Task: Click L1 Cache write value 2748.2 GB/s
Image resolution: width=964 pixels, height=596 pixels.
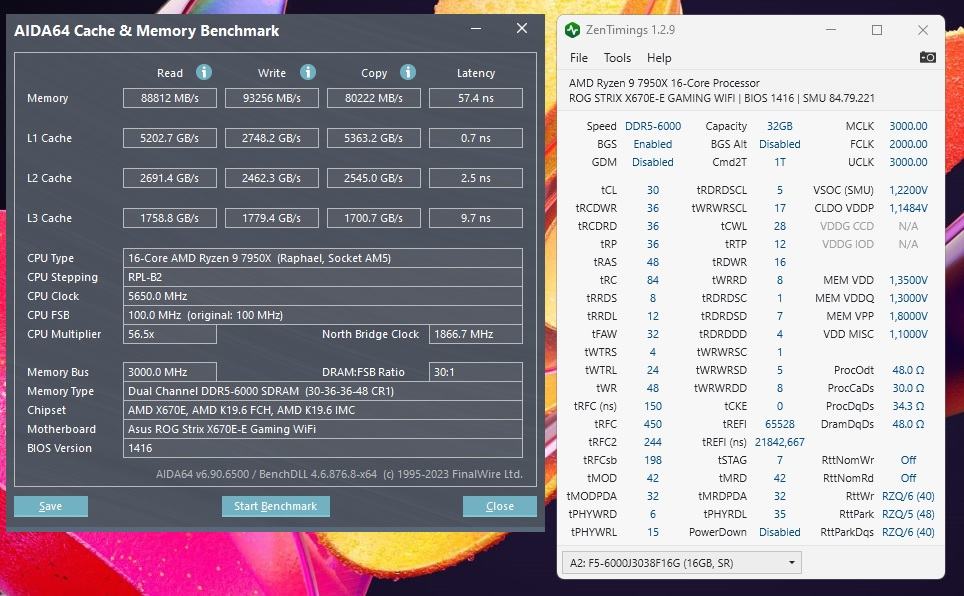Action: (x=272, y=138)
